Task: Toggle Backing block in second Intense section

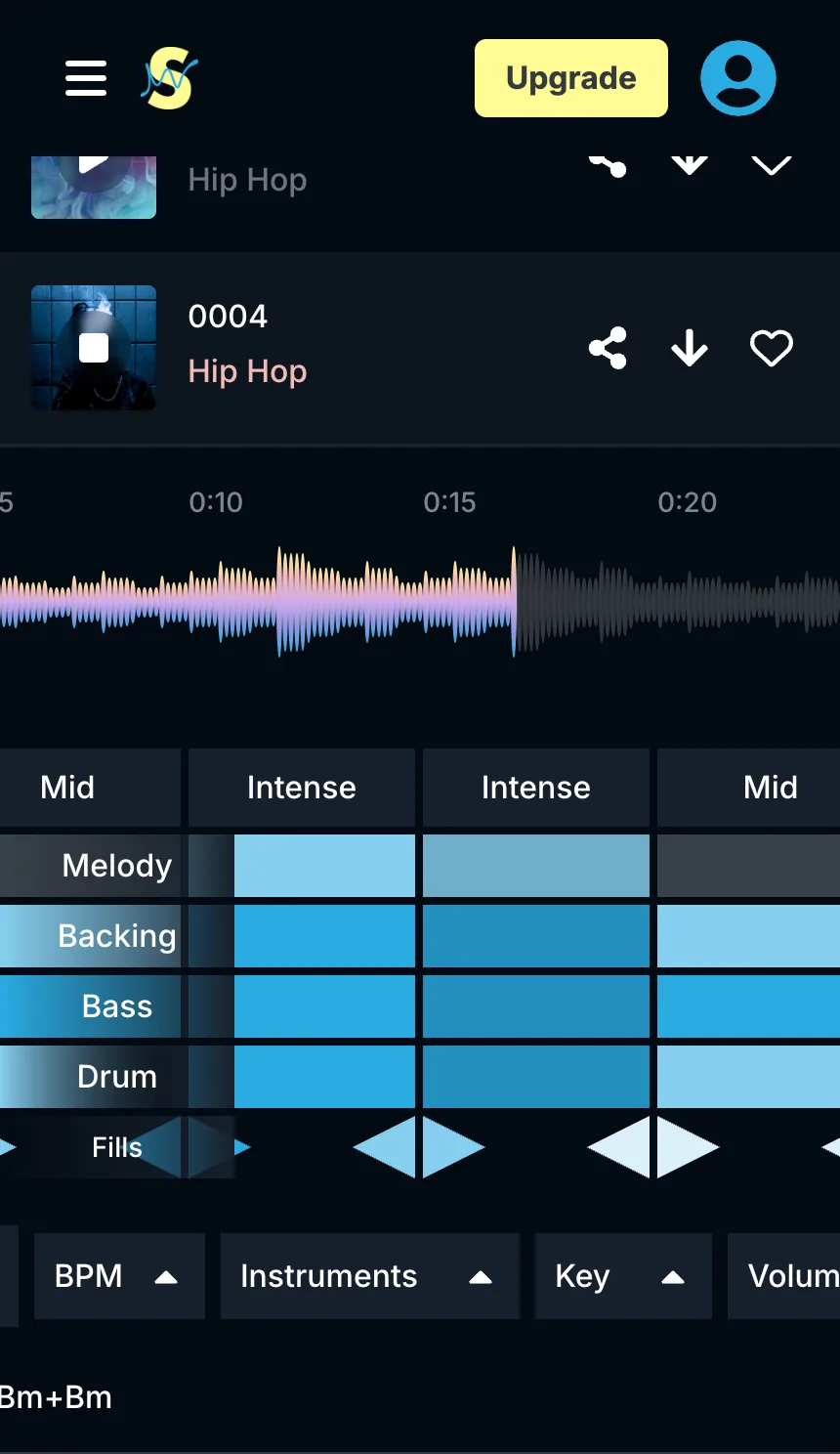Action: coord(536,936)
